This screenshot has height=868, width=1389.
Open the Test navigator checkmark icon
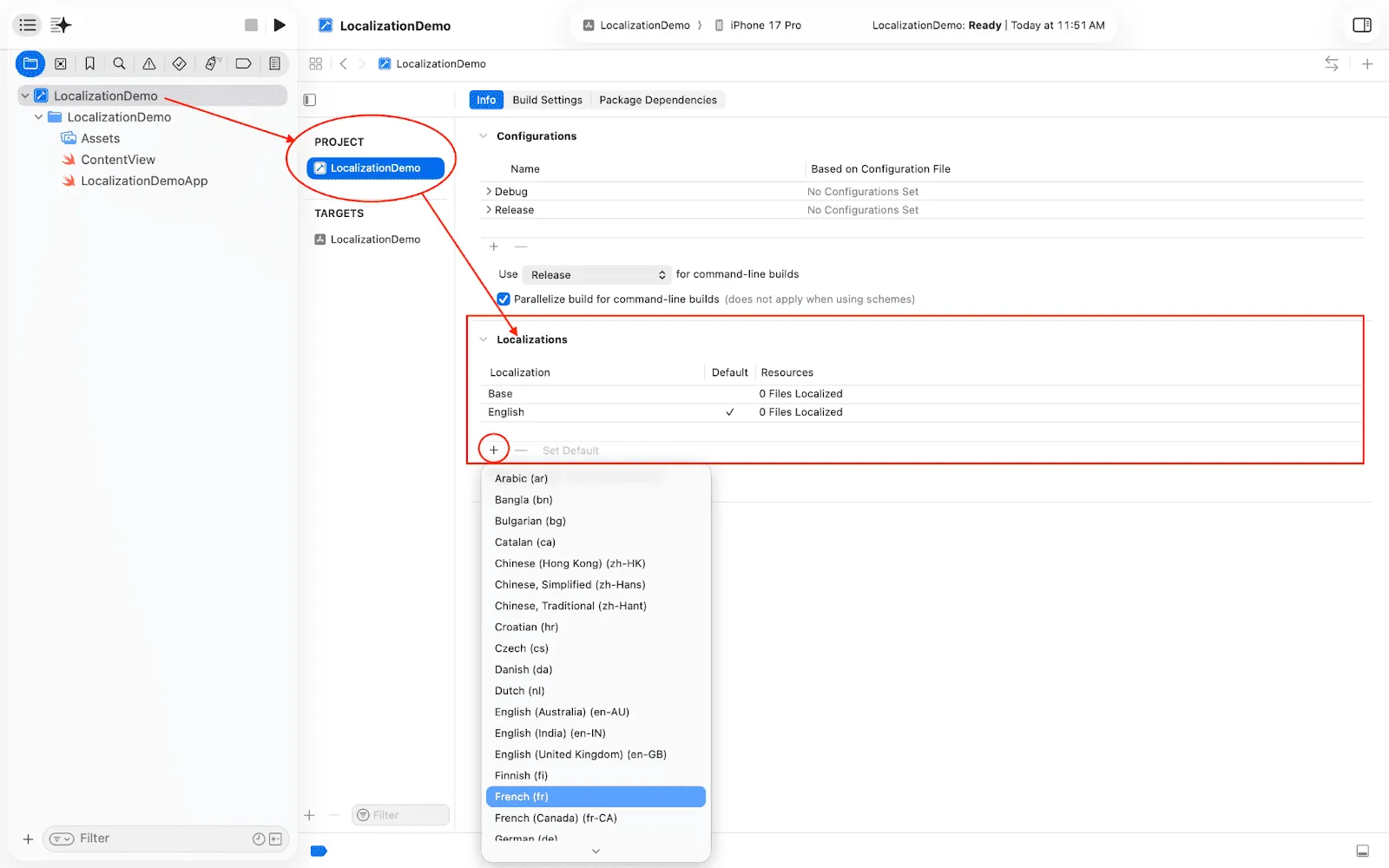[179, 63]
